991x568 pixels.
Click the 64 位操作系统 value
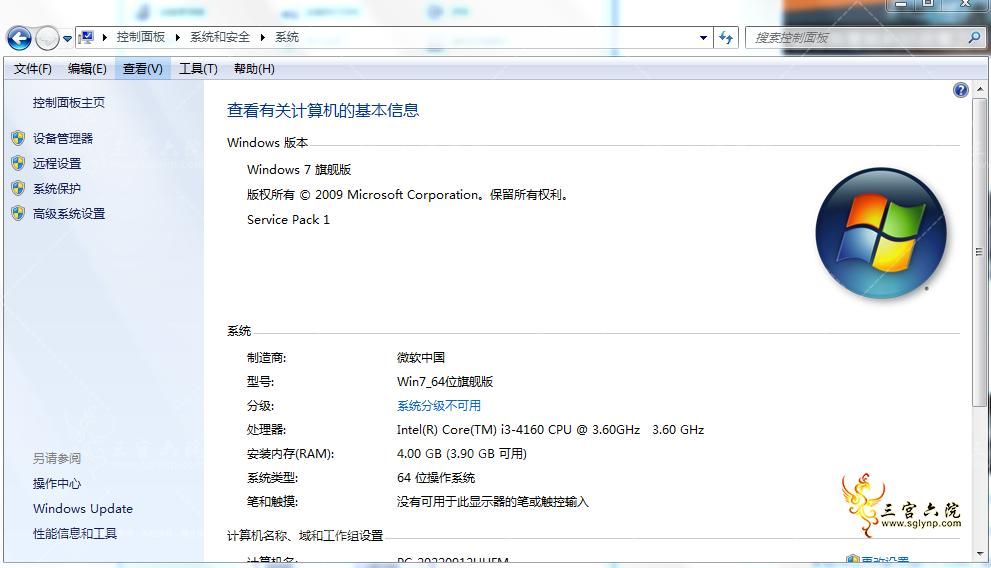pyautogui.click(x=435, y=478)
